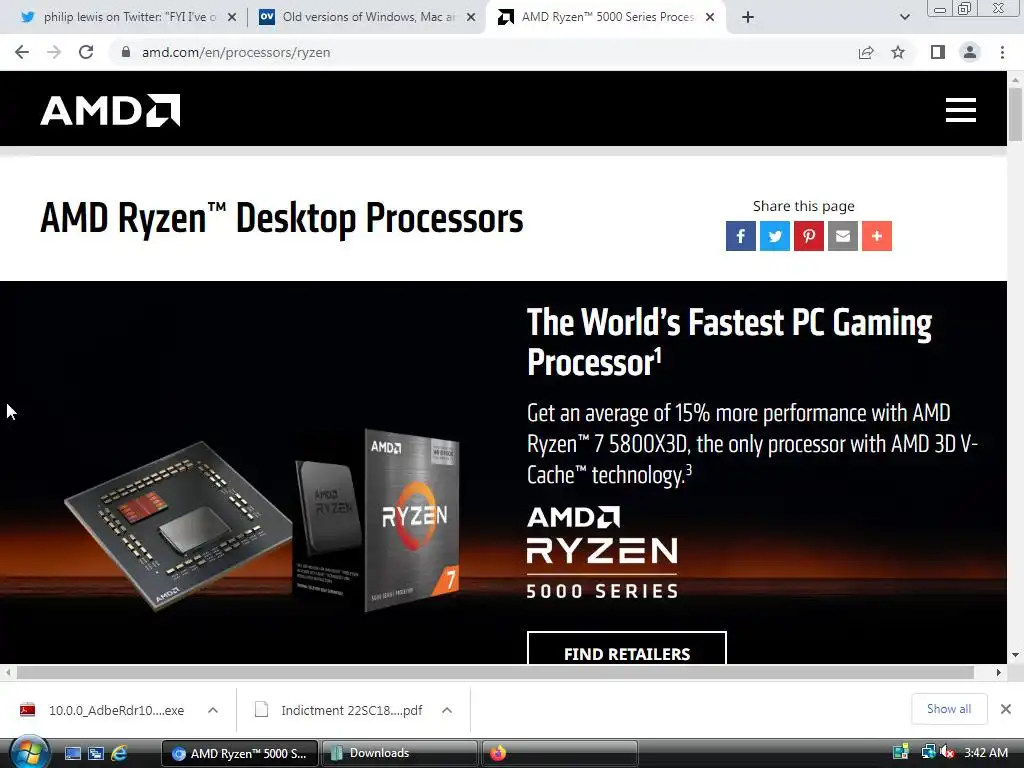Image resolution: width=1024 pixels, height=768 pixels.
Task: Open the tab search dropdown arrow
Action: click(x=904, y=17)
